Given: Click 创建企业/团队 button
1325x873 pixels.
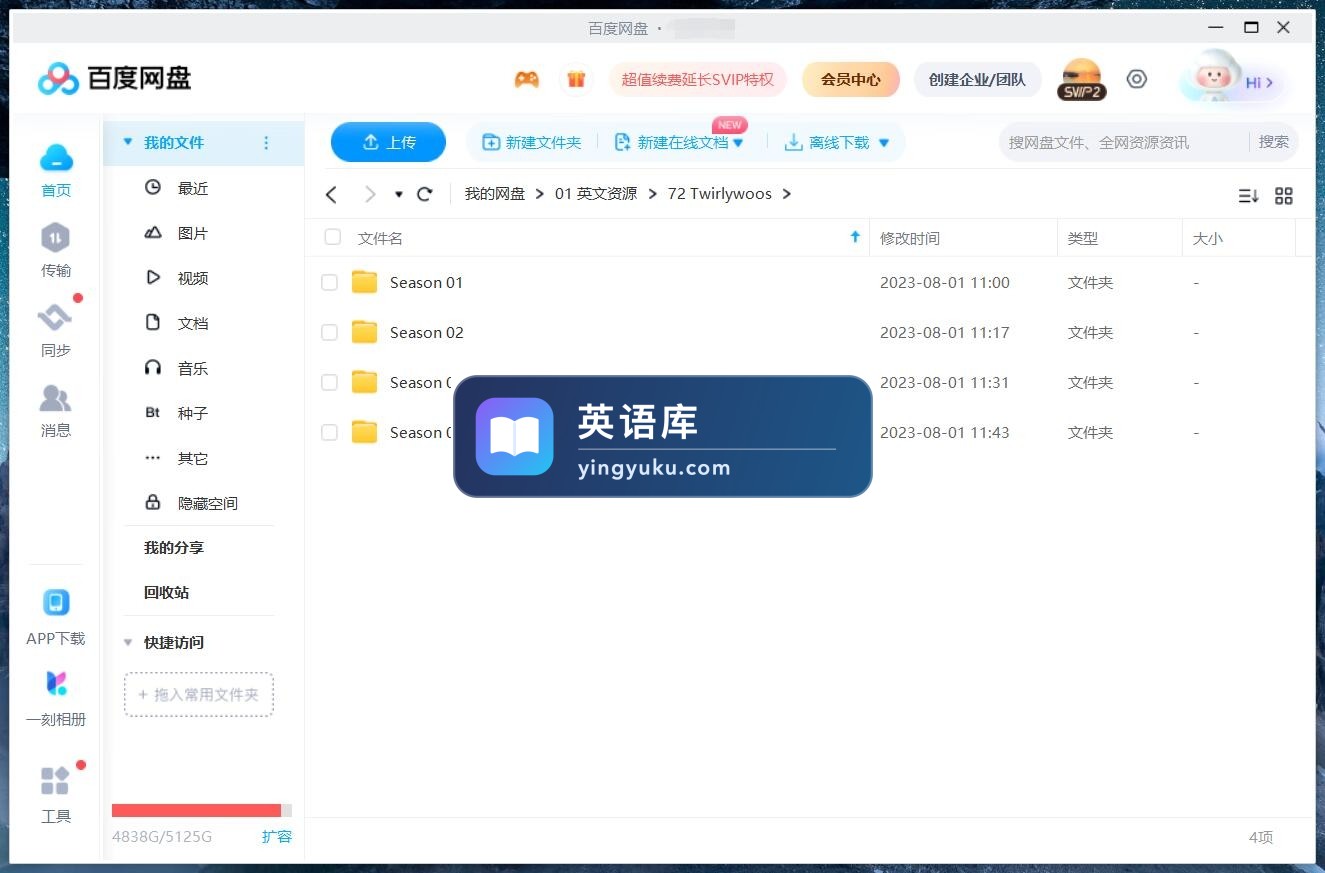Looking at the screenshot, I should [x=977, y=79].
